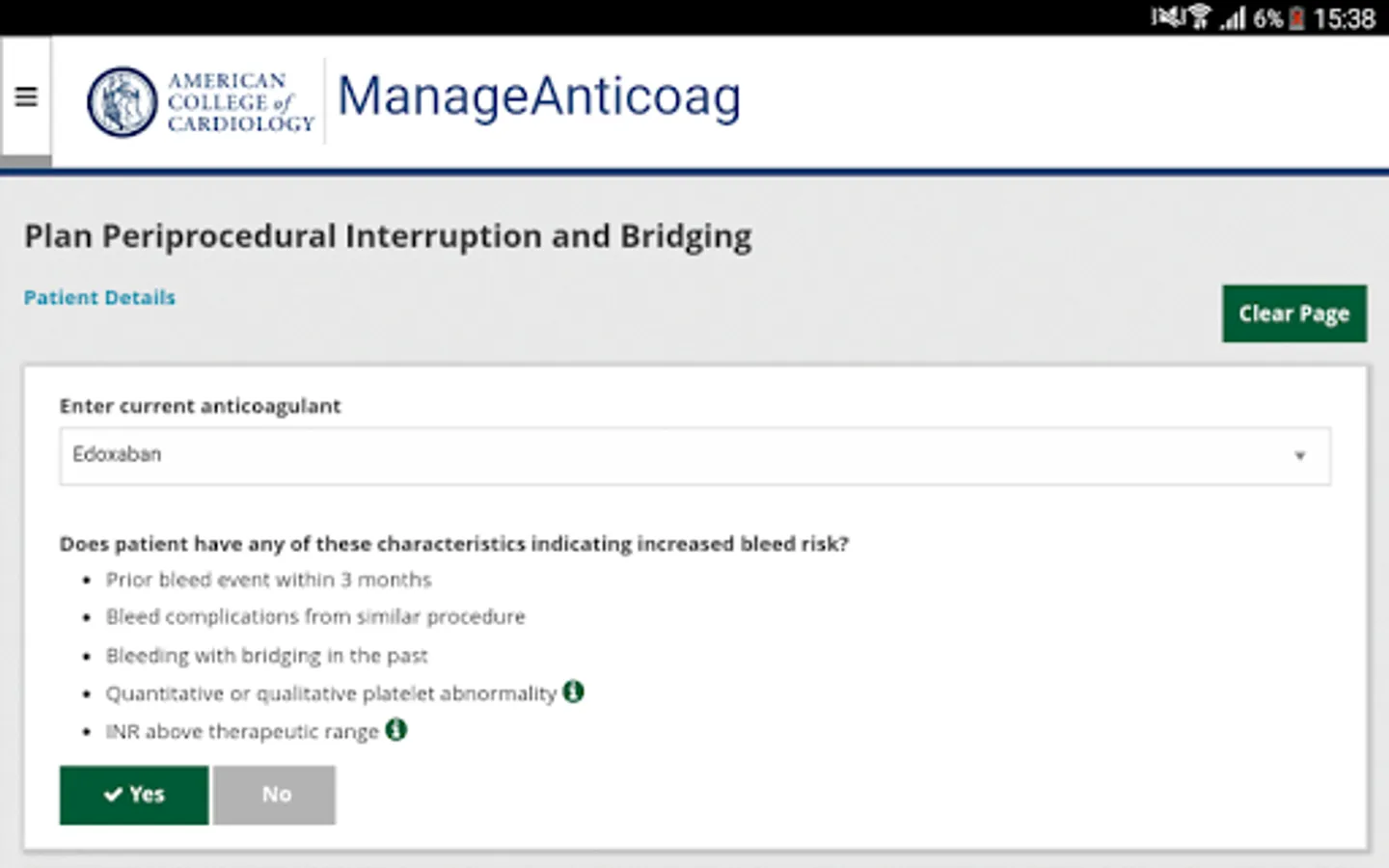The width and height of the screenshot is (1389, 868).
Task: Open info icon beside platelet abnormality
Action: (574, 692)
